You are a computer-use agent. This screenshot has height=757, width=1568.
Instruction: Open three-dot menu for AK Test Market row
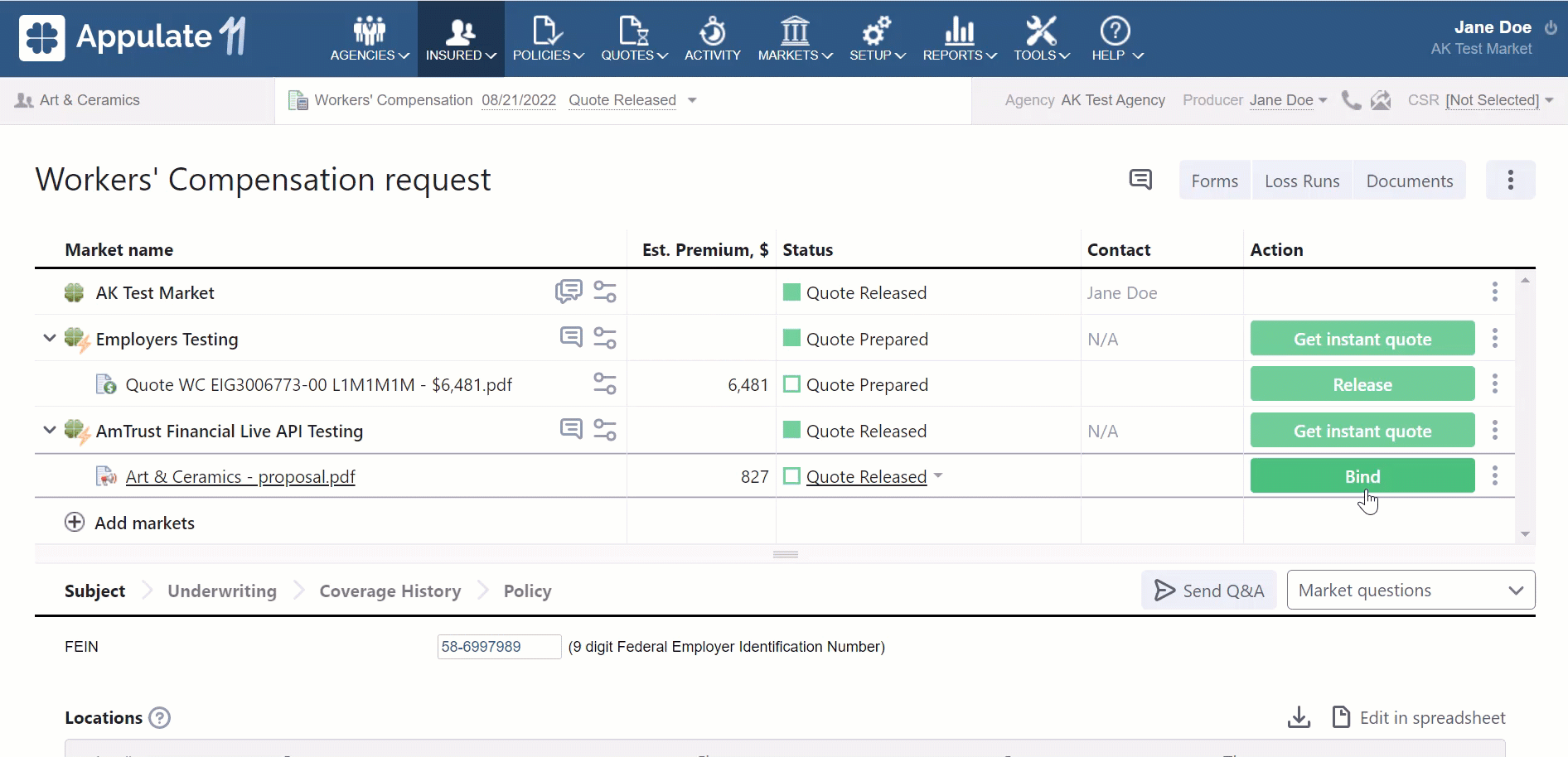pyautogui.click(x=1495, y=292)
